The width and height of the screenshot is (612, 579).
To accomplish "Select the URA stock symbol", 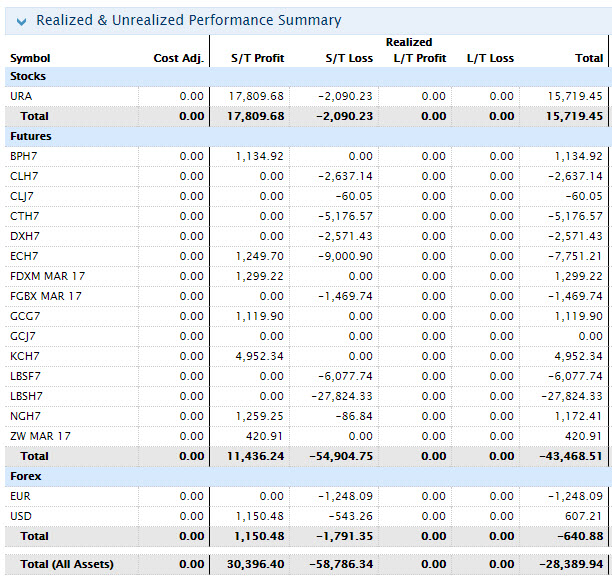I will (x=21, y=96).
